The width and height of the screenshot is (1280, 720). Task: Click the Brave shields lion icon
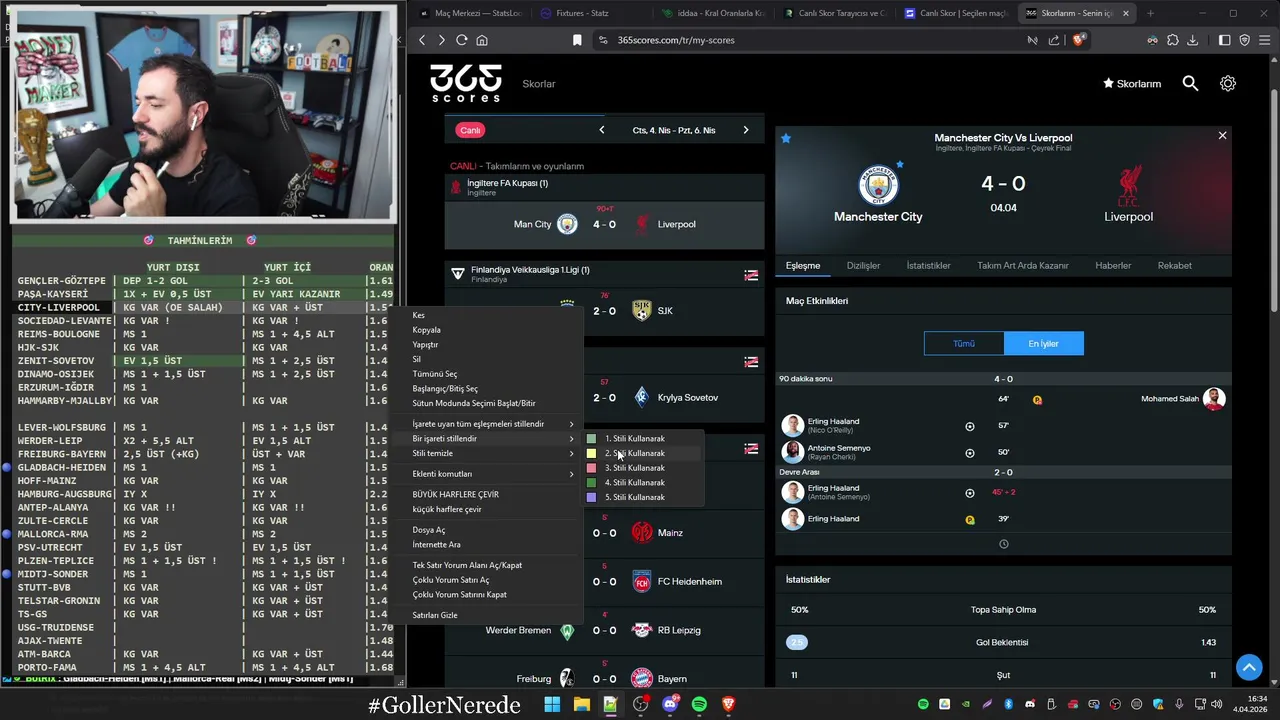tap(1079, 40)
